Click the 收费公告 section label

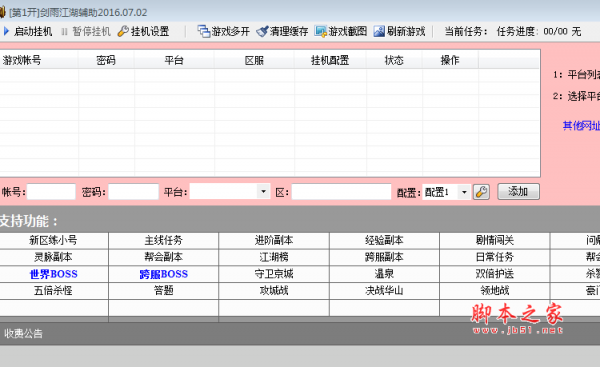tap(23, 334)
